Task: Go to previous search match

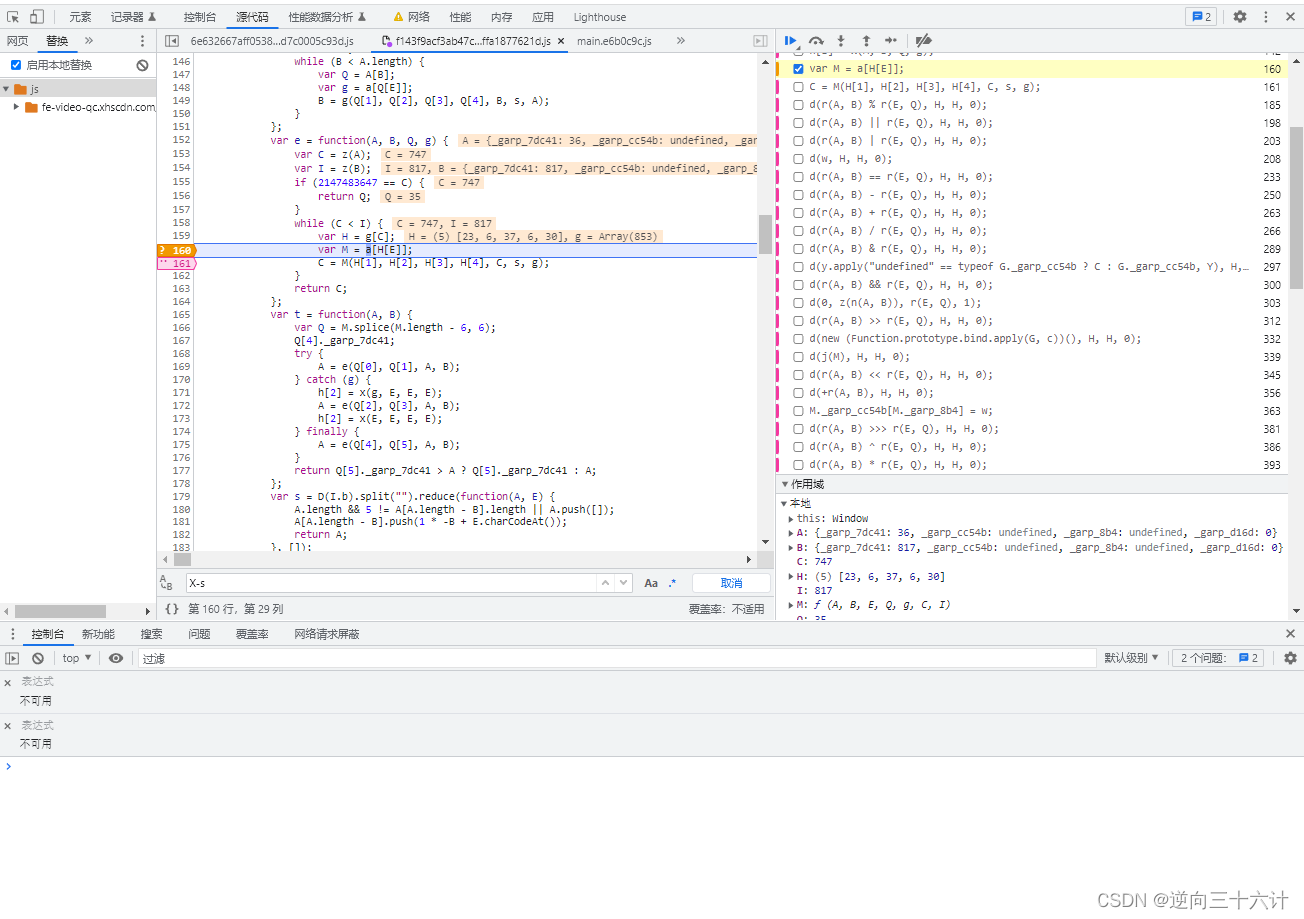Action: coord(606,583)
